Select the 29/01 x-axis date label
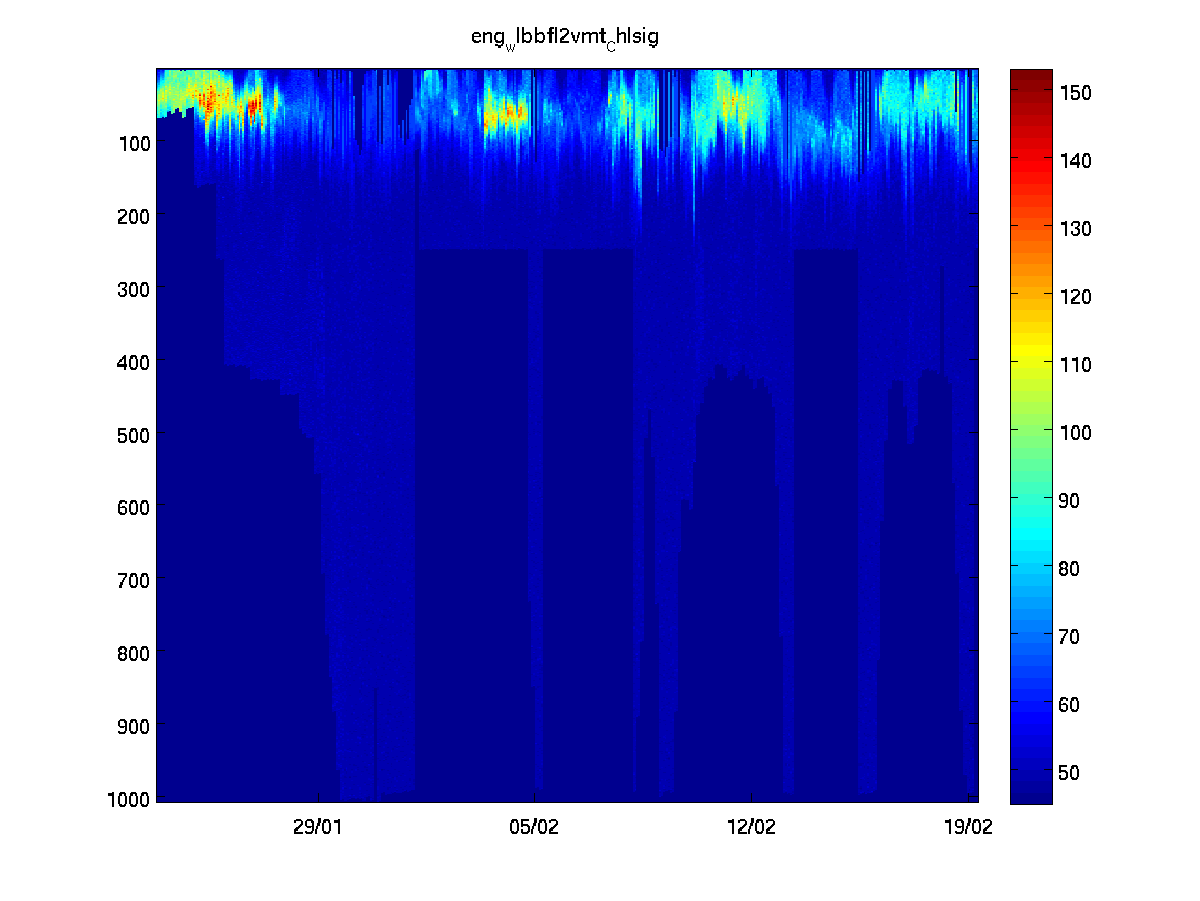Image resolution: width=1200 pixels, height=901 pixels. point(318,826)
